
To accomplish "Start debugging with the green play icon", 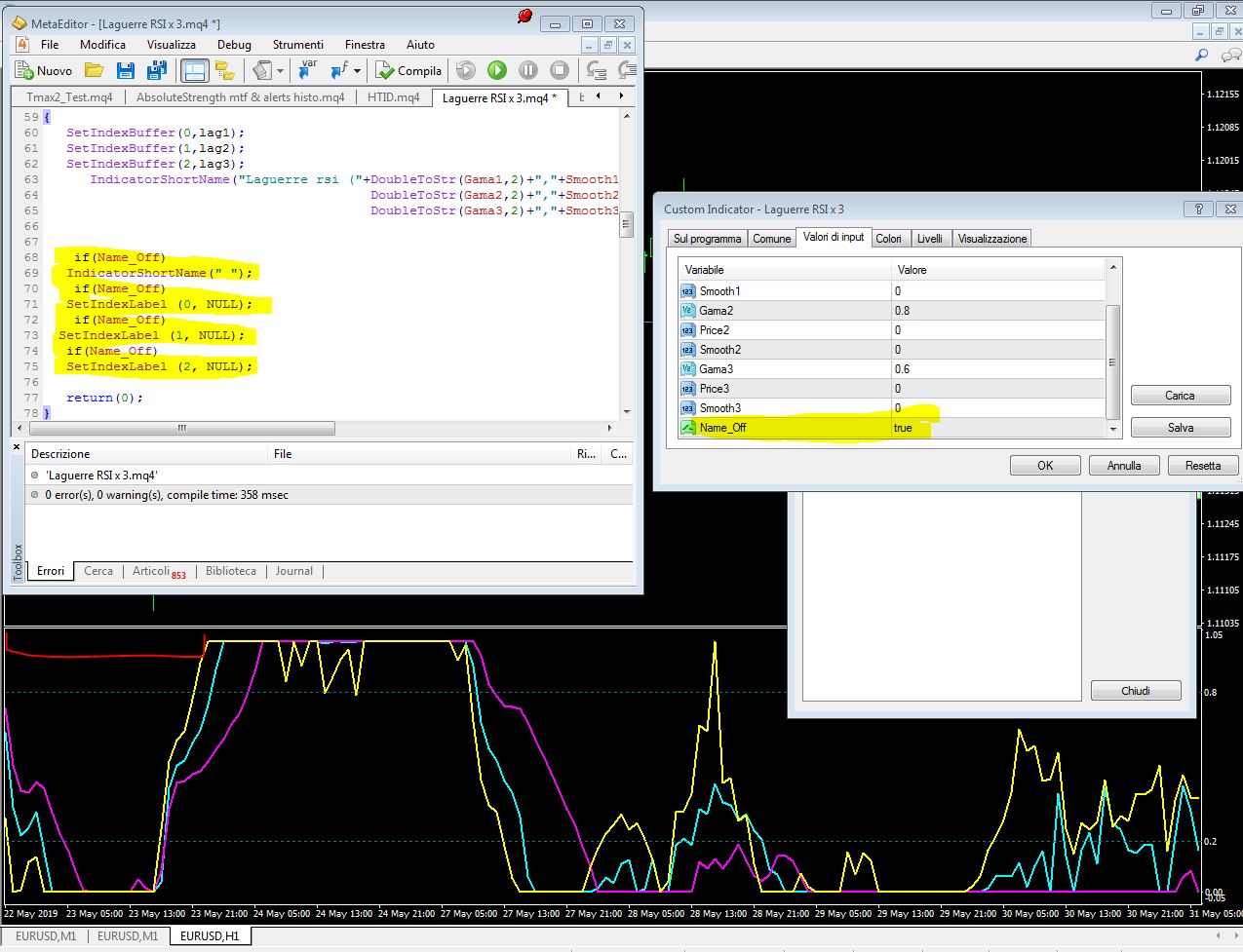I will (497, 70).
